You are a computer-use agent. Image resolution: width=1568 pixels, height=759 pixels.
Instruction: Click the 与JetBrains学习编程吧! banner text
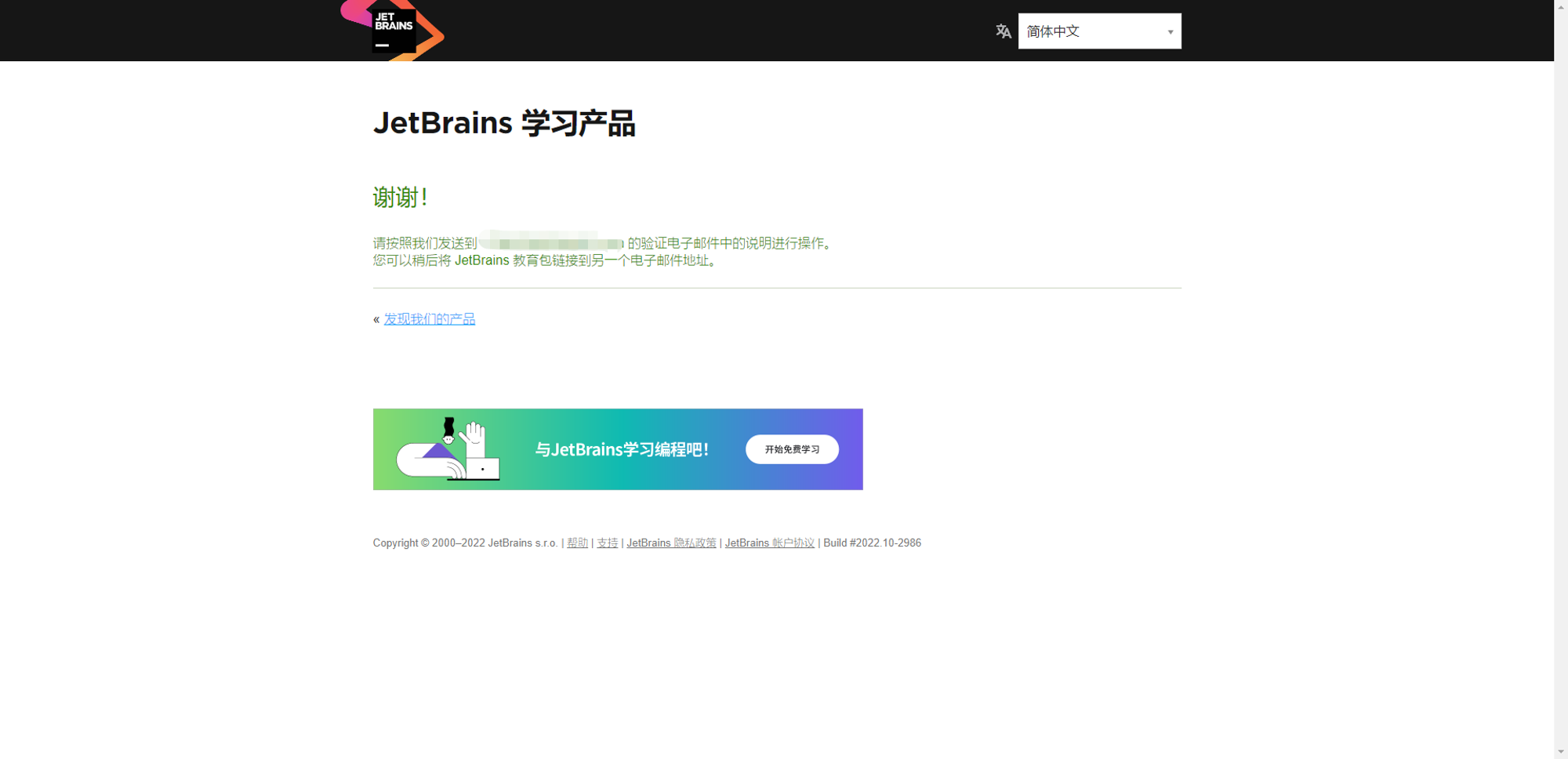[620, 449]
